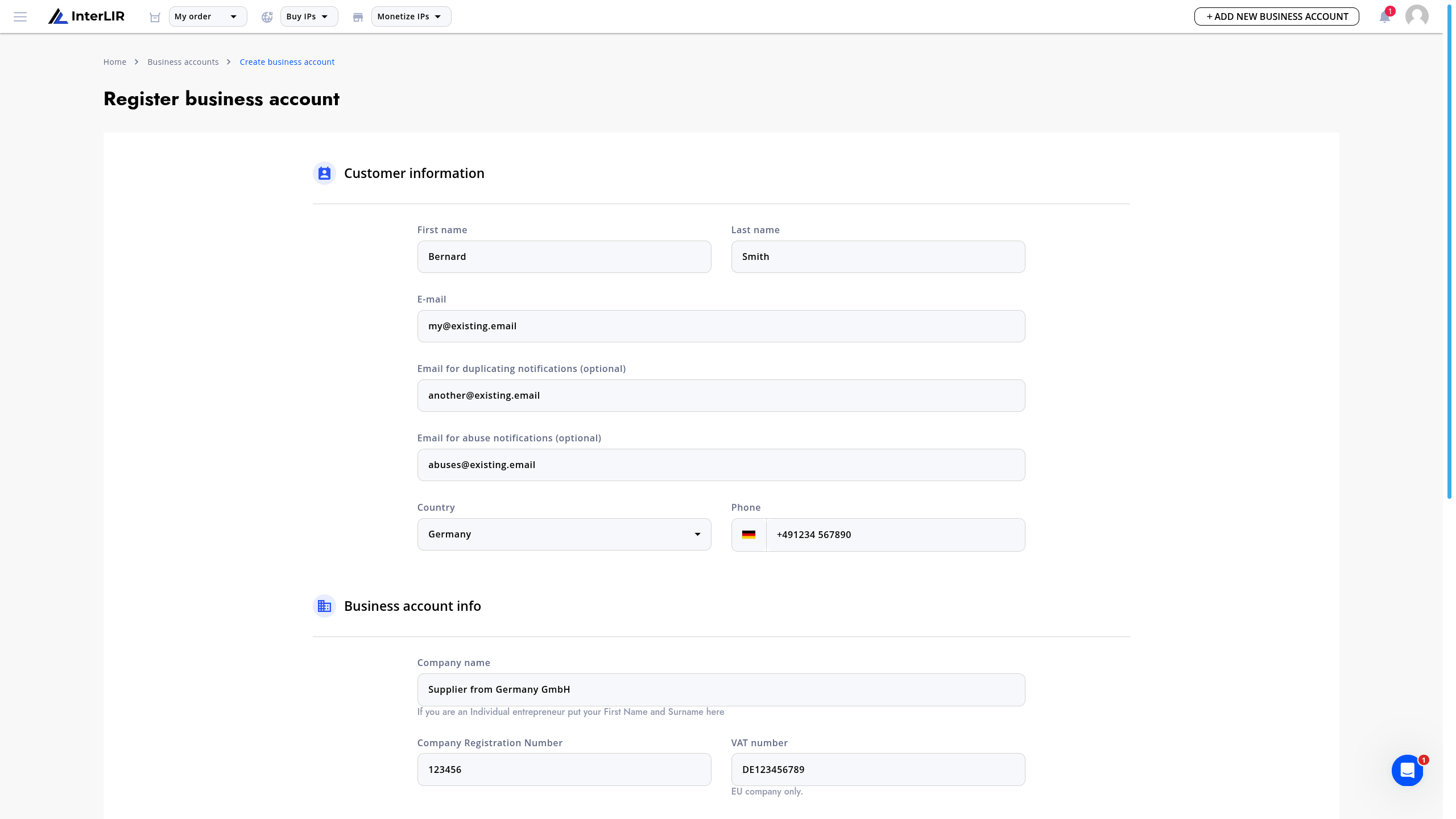Viewport: 1456px width, 819px height.
Task: Open the notifications bell
Action: coord(1385,16)
